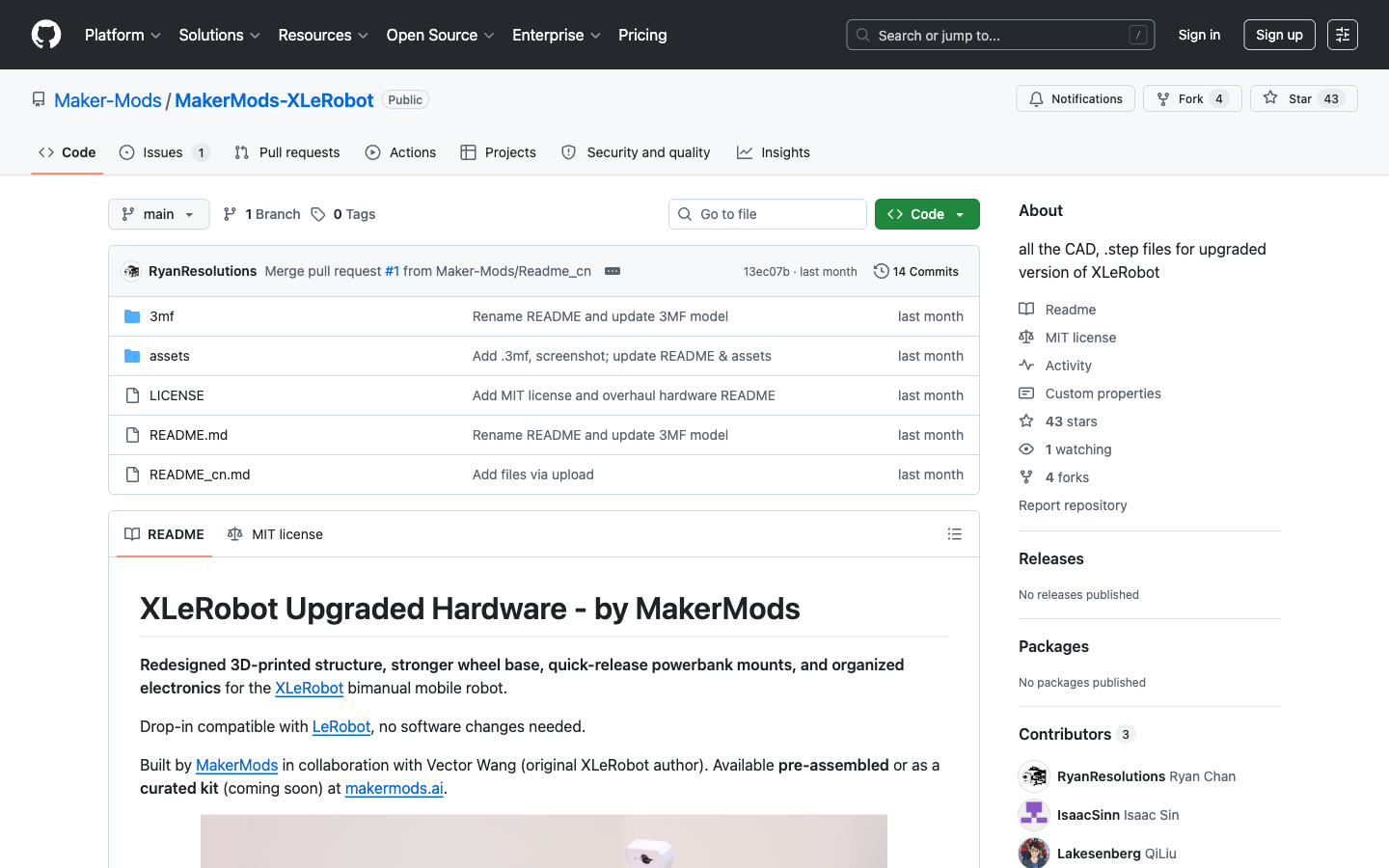Open MakerMods-XLeRobot repository title link
Screen dimensions: 1389x868
274,100
